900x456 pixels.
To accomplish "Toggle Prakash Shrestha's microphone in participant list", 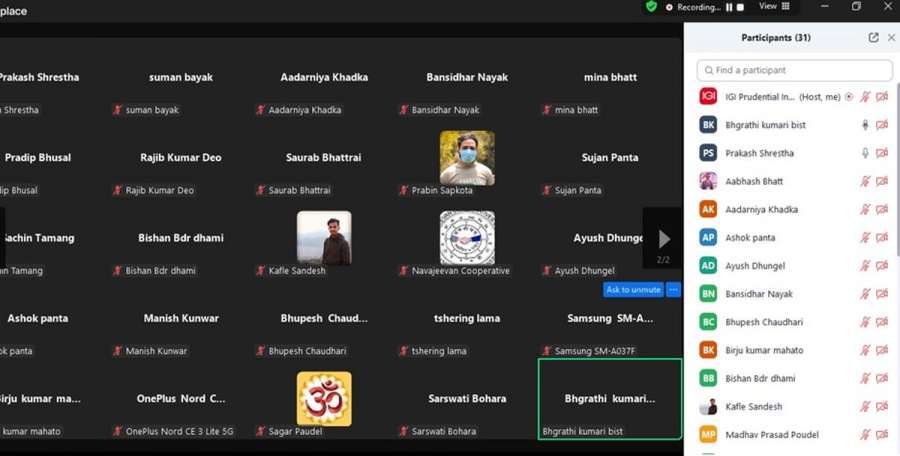I will (865, 153).
